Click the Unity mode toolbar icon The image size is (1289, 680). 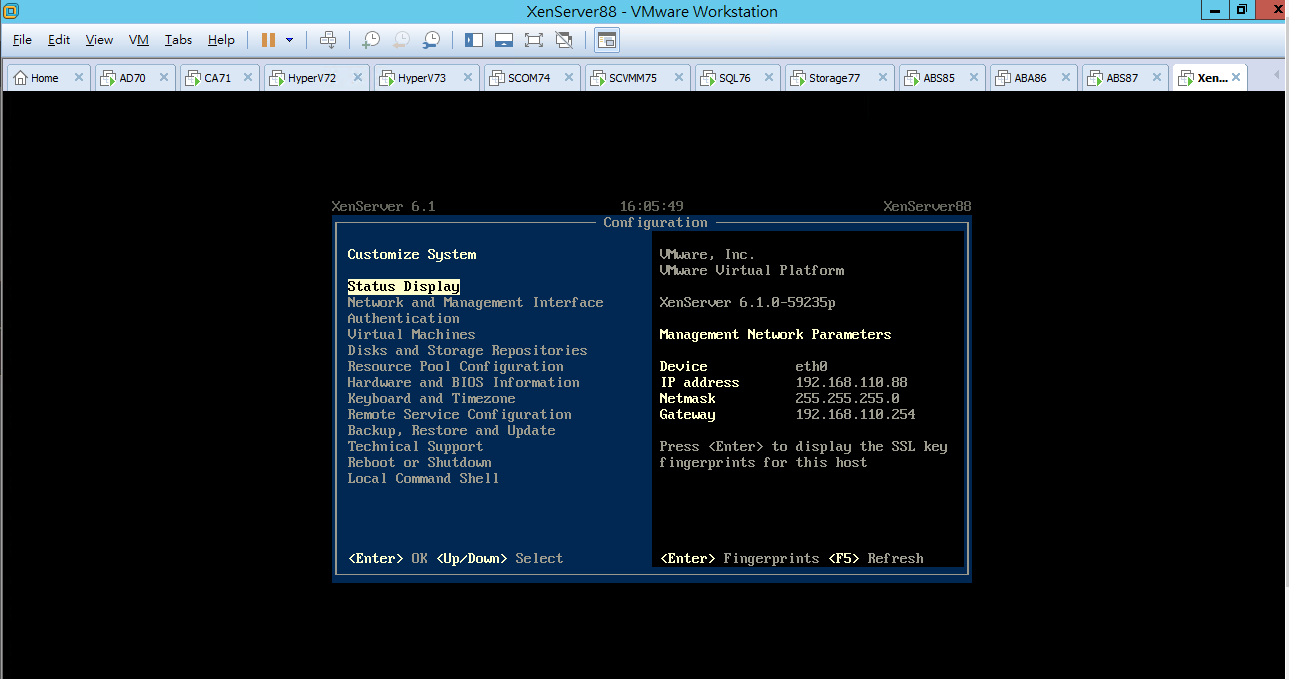click(564, 40)
